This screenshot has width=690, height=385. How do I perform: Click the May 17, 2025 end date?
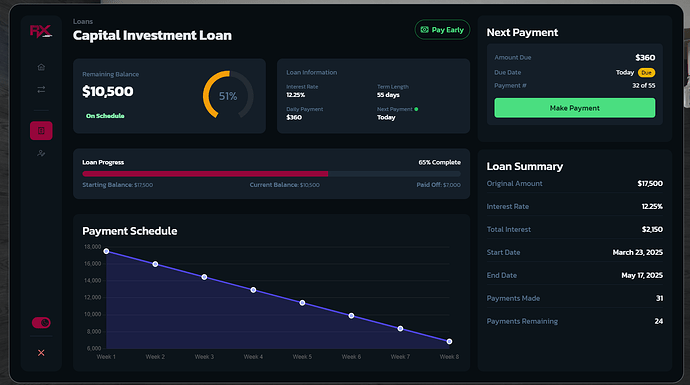642,275
